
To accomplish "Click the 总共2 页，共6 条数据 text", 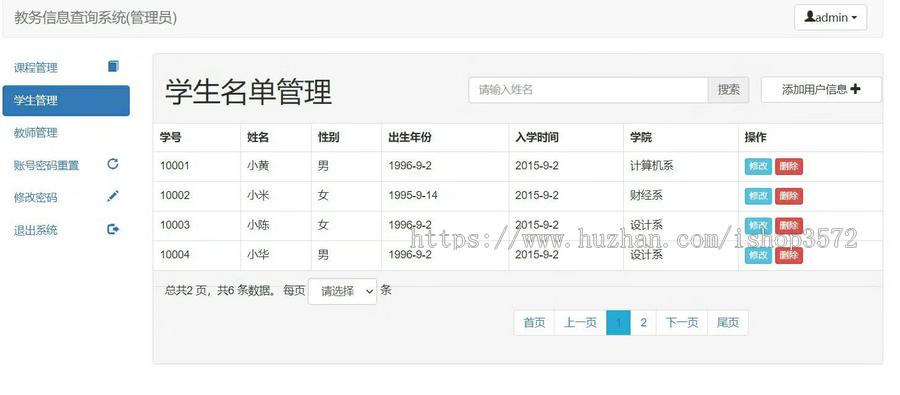I will (219, 291).
